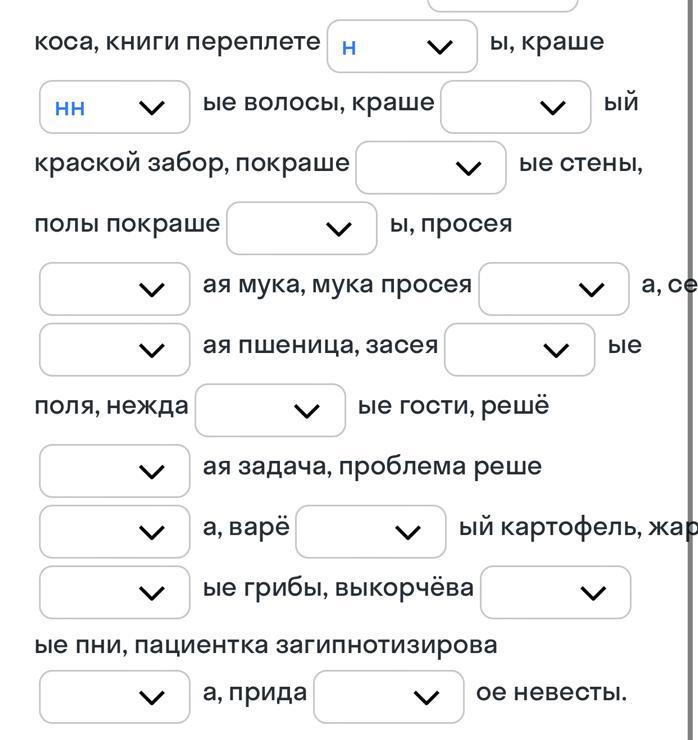The width and height of the screenshot is (698, 740).
Task: Open dropdown before "ая мука"
Action: (115, 289)
